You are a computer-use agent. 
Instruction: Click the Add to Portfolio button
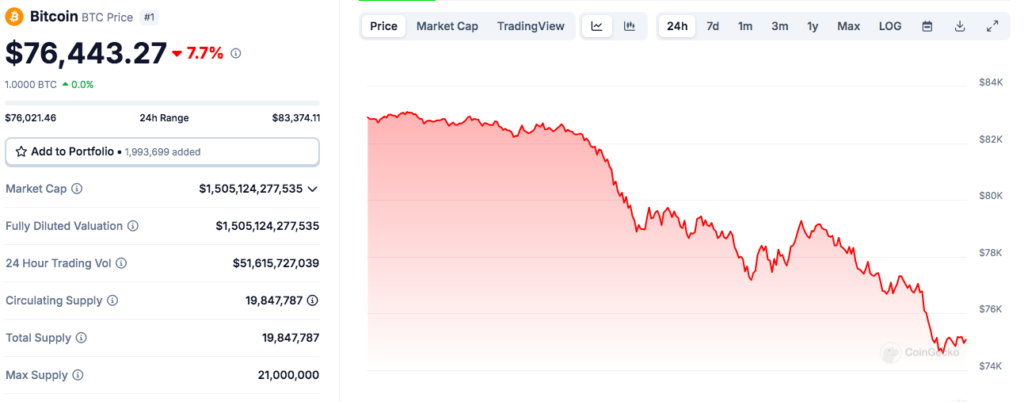[162, 151]
